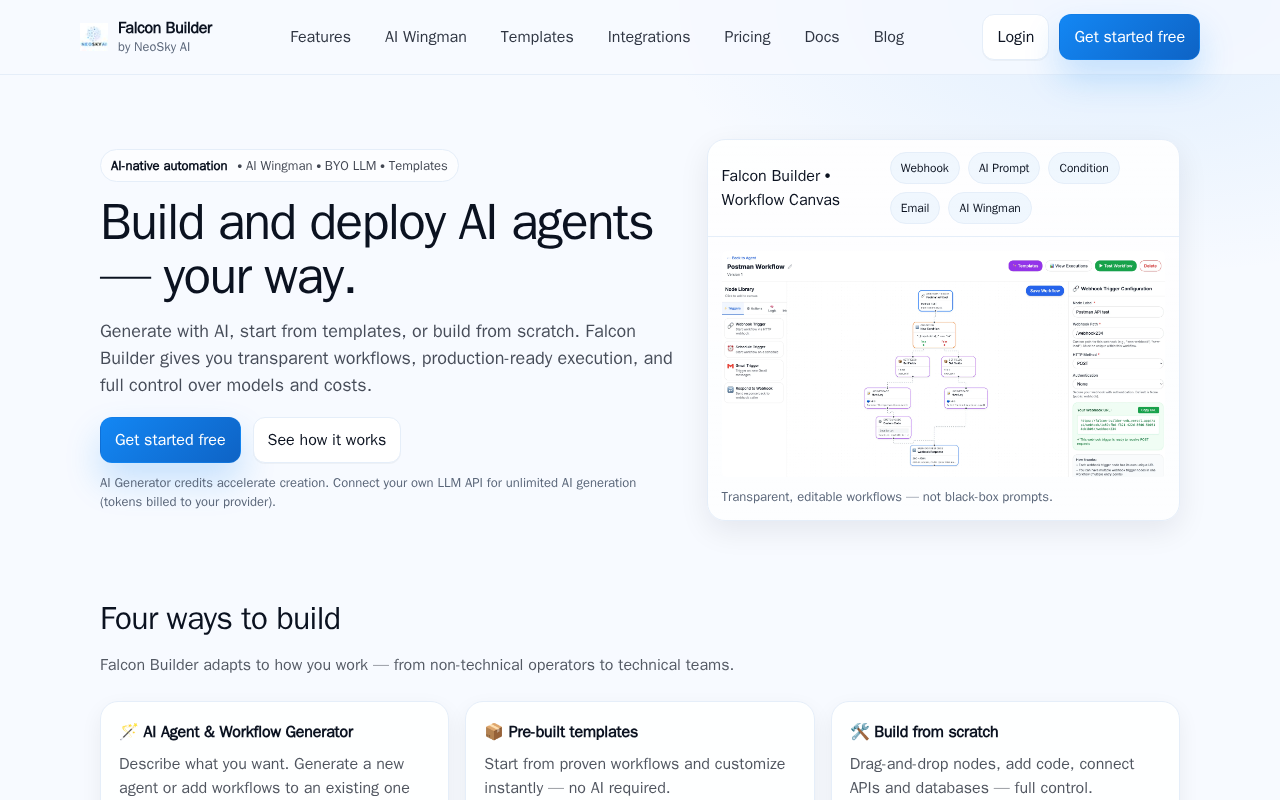This screenshot has width=1280, height=800.
Task: Click the Login button
Action: (1015, 37)
